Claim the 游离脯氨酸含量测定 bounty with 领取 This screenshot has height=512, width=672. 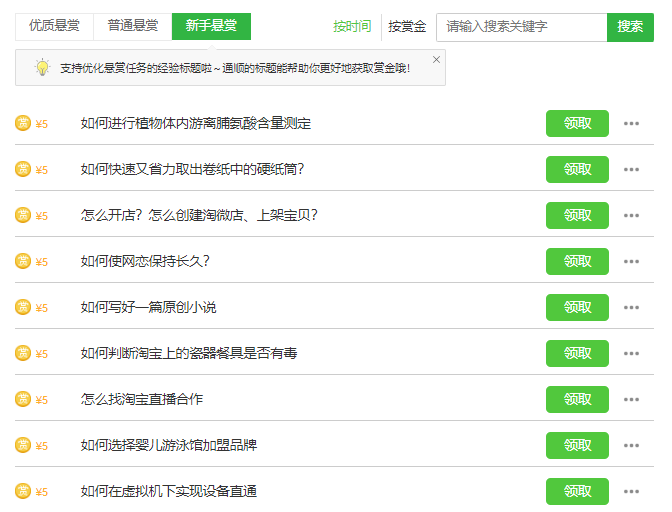click(577, 123)
